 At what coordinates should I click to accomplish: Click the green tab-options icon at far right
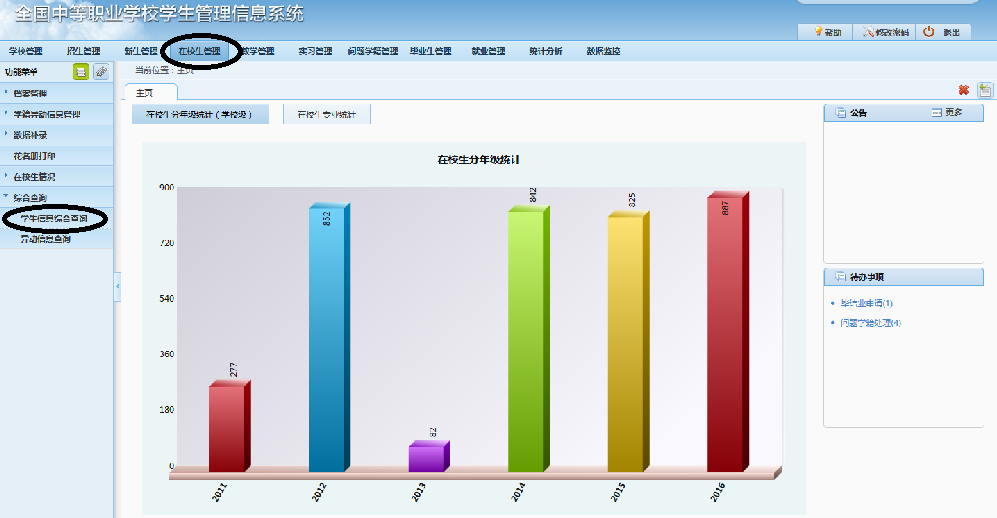coord(985,90)
